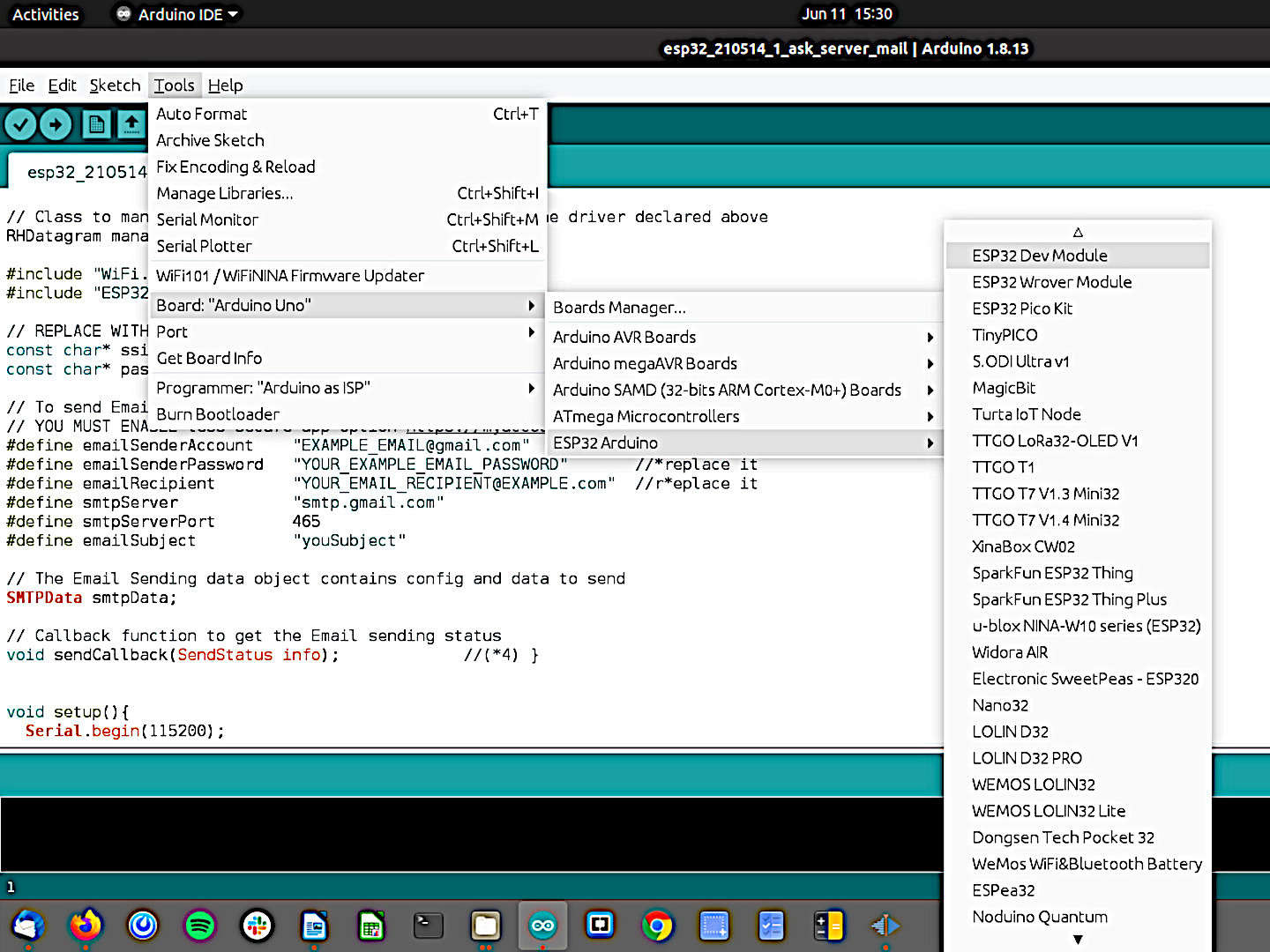Image resolution: width=1270 pixels, height=952 pixels.
Task: Expand the Board: "Arduino Uno" submenu
Action: pos(348,305)
